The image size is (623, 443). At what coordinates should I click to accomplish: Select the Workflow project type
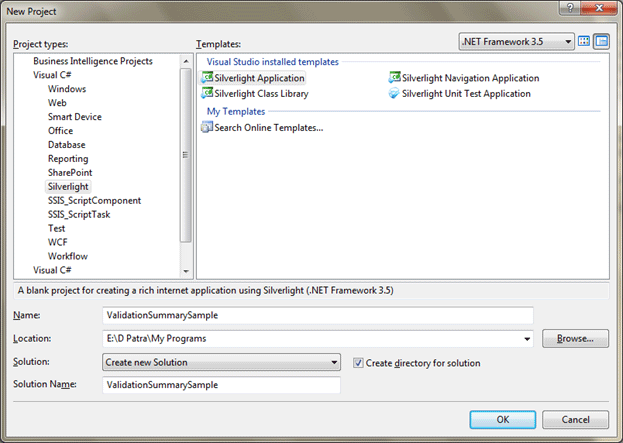coord(68,256)
